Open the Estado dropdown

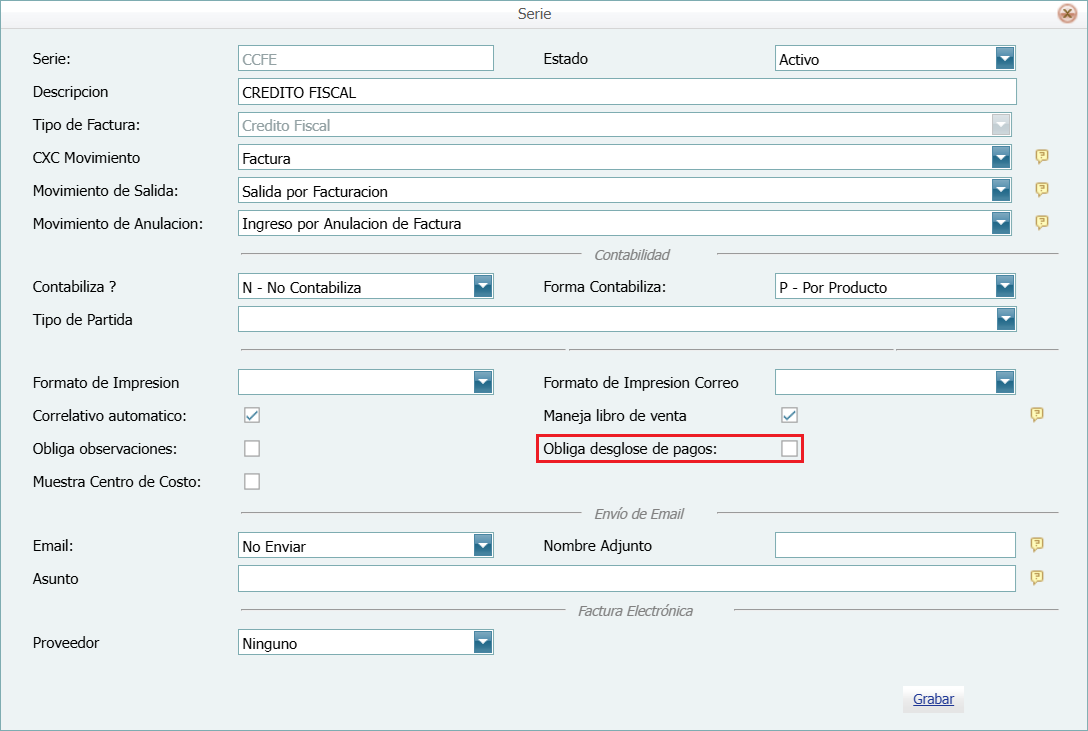(1005, 59)
